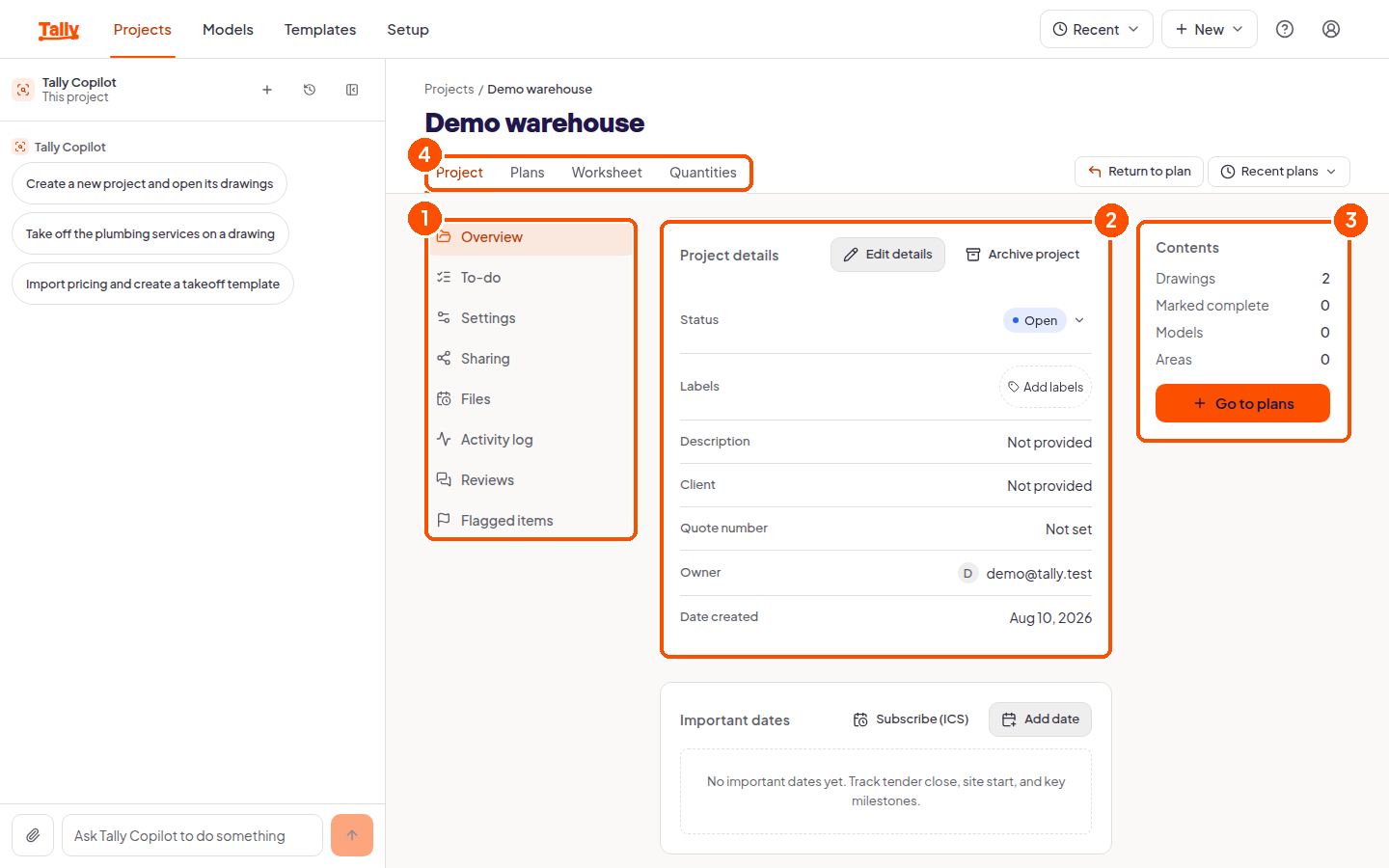The image size is (1389, 868).
Task: Click the Quote number 'Not set' value
Action: coord(1069,529)
